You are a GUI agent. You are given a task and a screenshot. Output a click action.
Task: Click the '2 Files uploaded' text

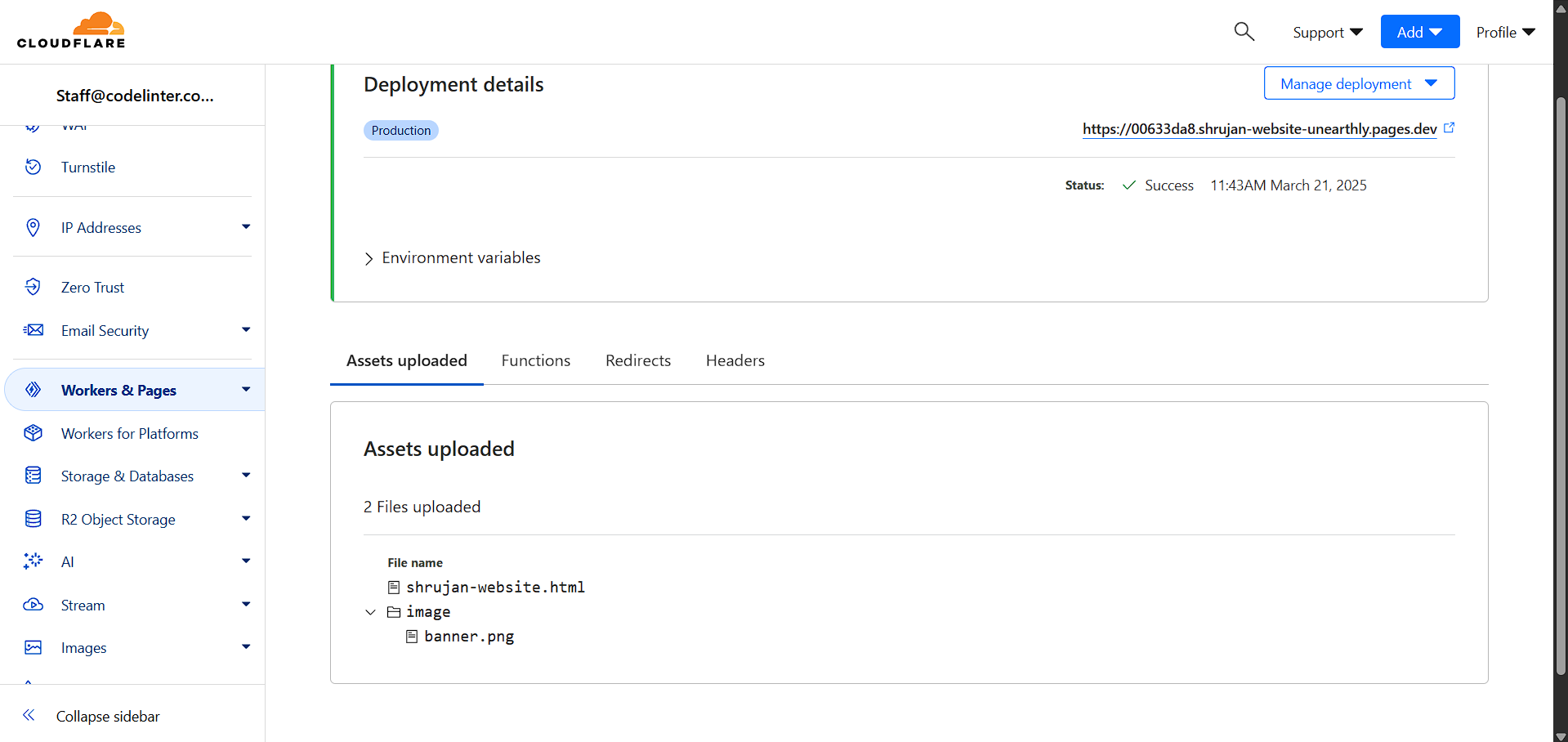coord(422,507)
